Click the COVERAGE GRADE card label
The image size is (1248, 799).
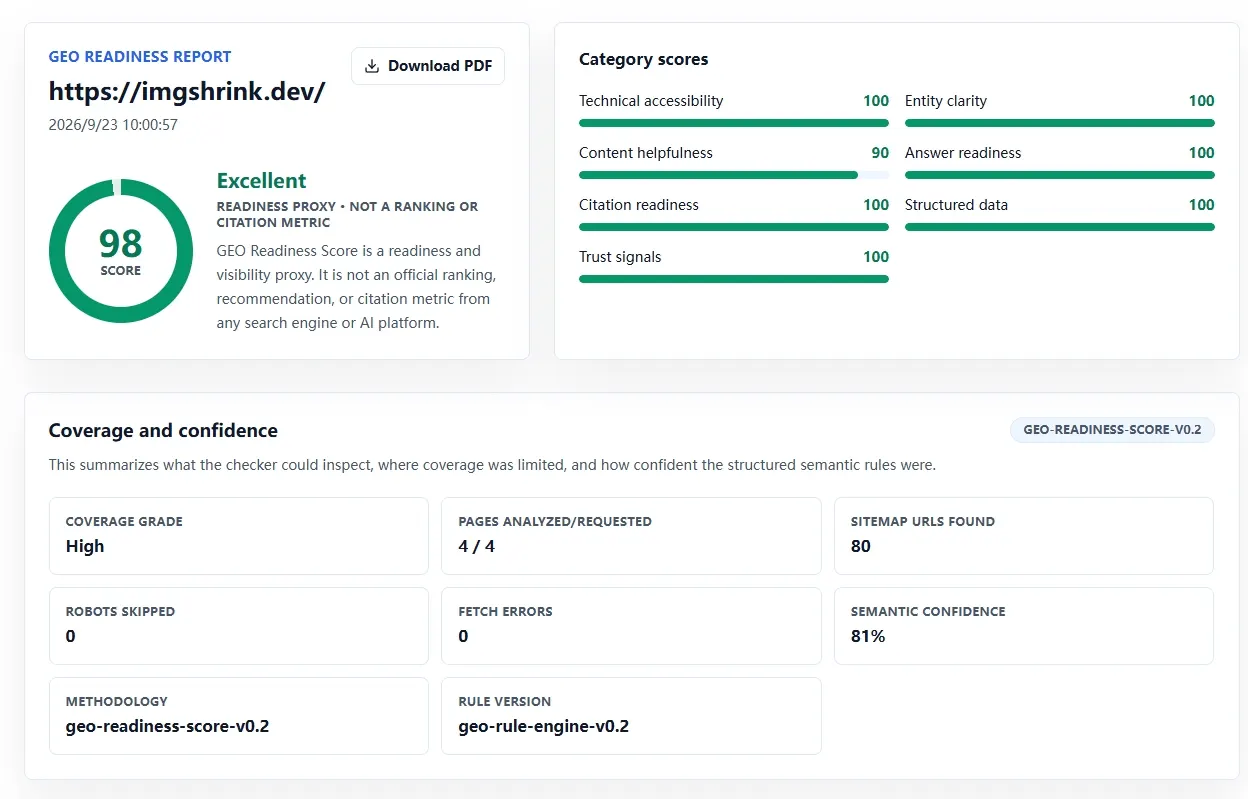(124, 521)
